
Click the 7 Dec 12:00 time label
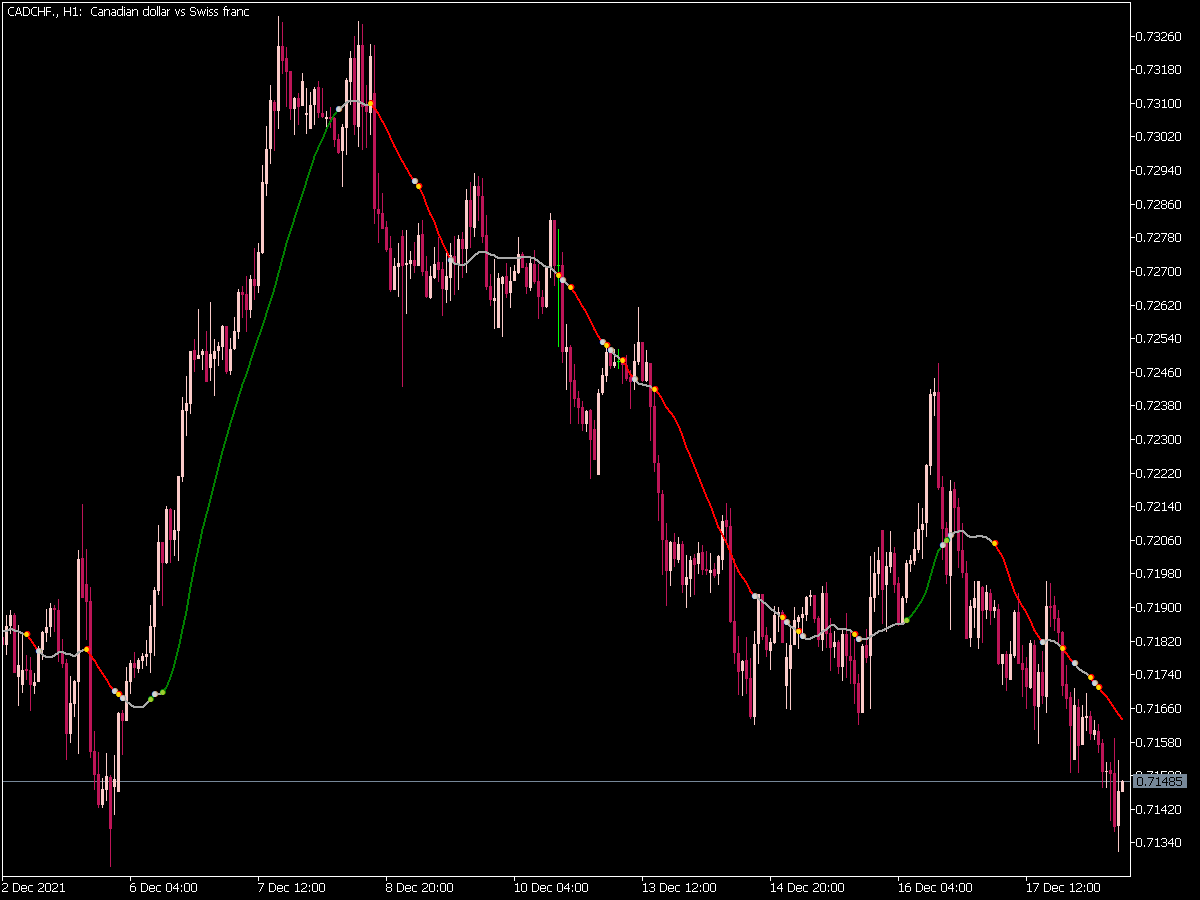click(x=290, y=887)
